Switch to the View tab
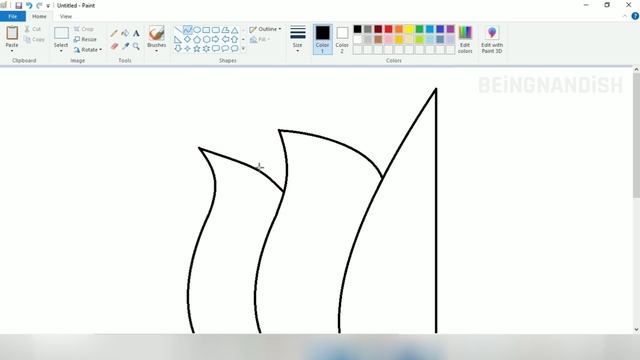 (66, 16)
